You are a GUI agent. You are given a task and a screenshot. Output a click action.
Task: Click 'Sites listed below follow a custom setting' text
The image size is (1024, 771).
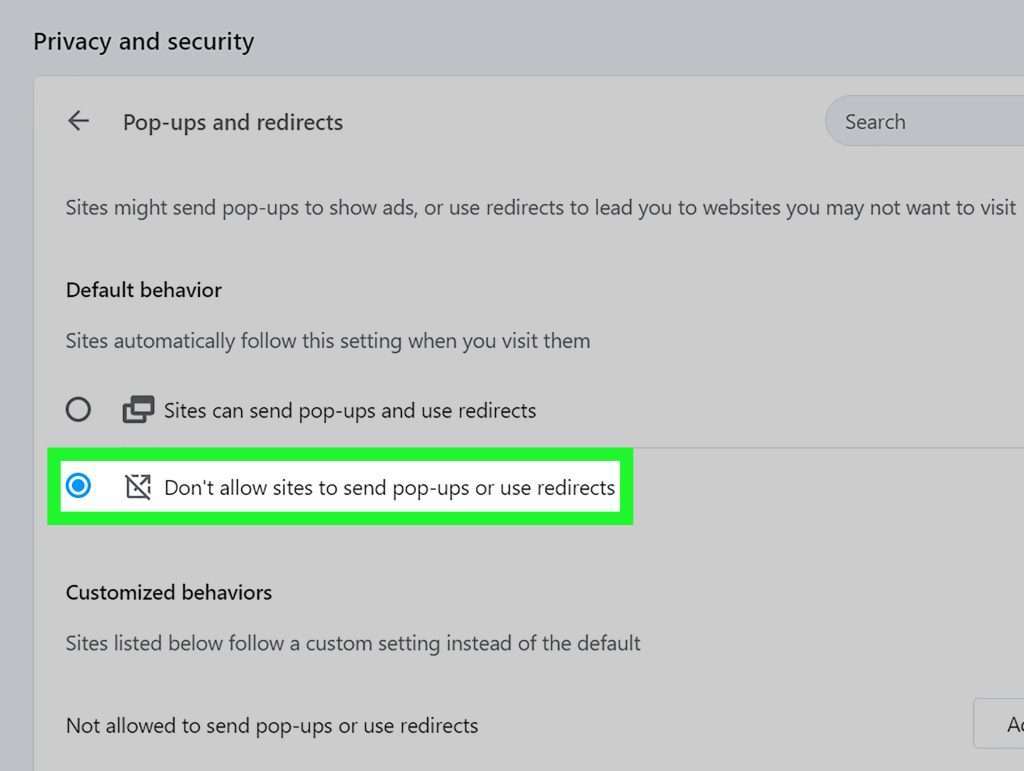click(x=353, y=643)
